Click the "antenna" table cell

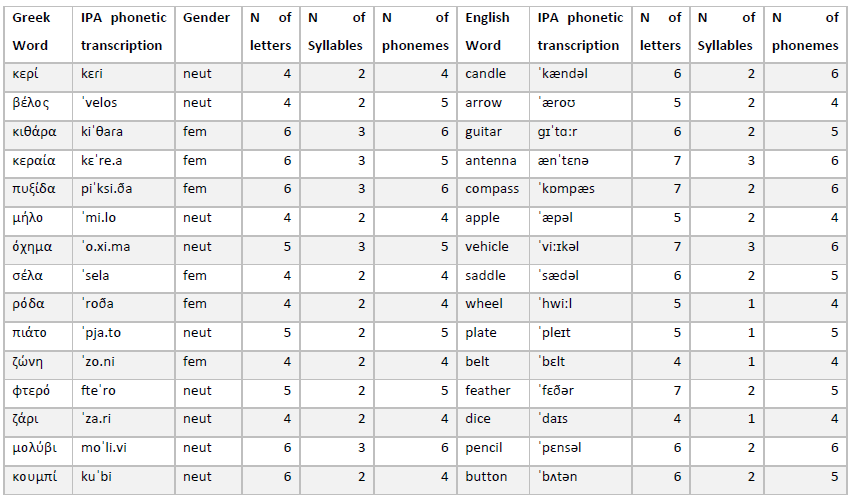pos(491,160)
